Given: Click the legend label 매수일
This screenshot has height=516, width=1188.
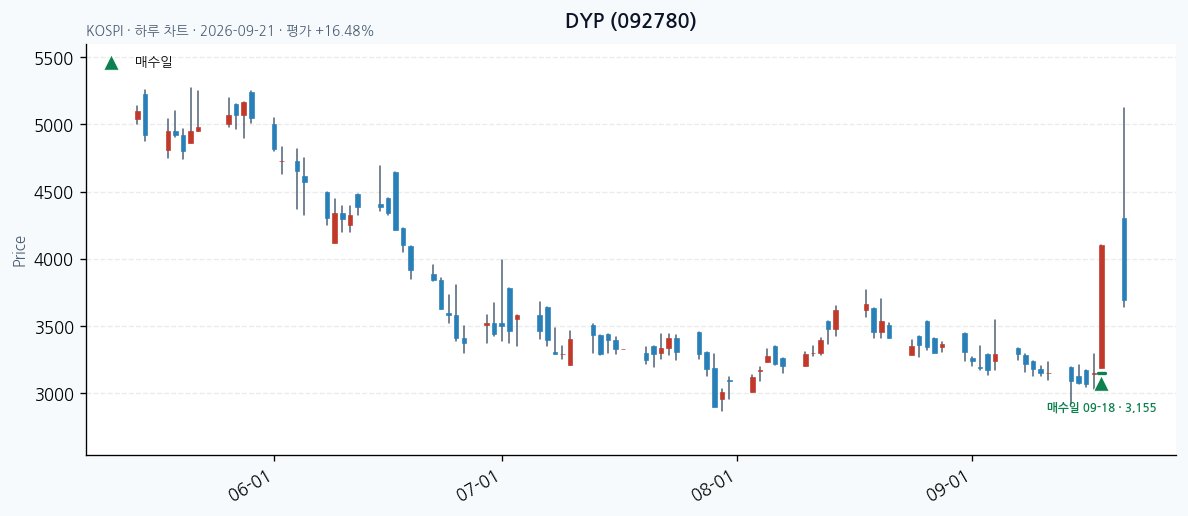Looking at the screenshot, I should tap(154, 63).
